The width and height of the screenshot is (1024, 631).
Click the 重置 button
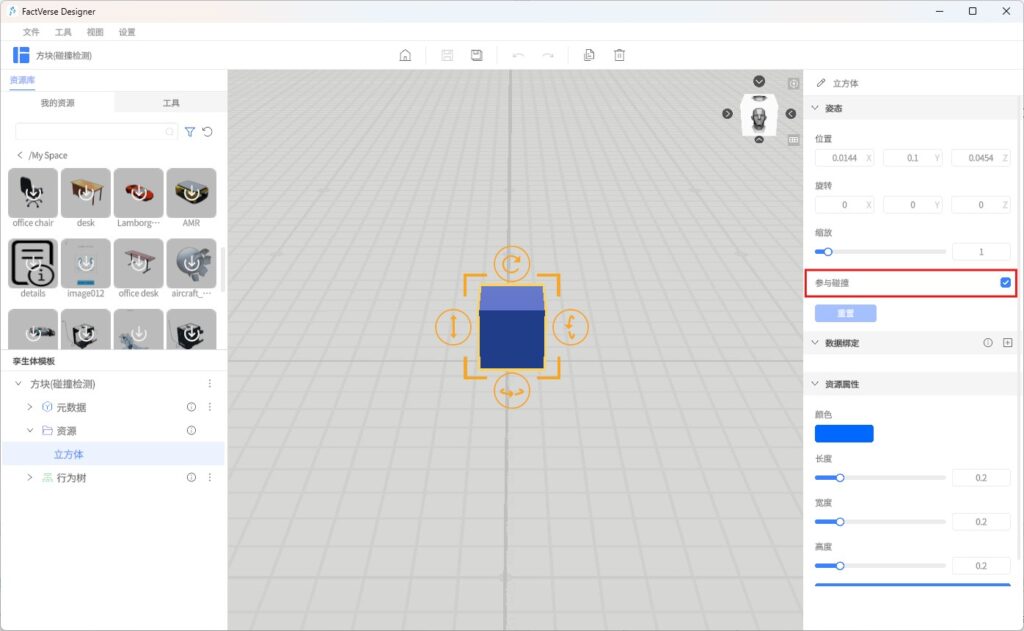coord(845,314)
